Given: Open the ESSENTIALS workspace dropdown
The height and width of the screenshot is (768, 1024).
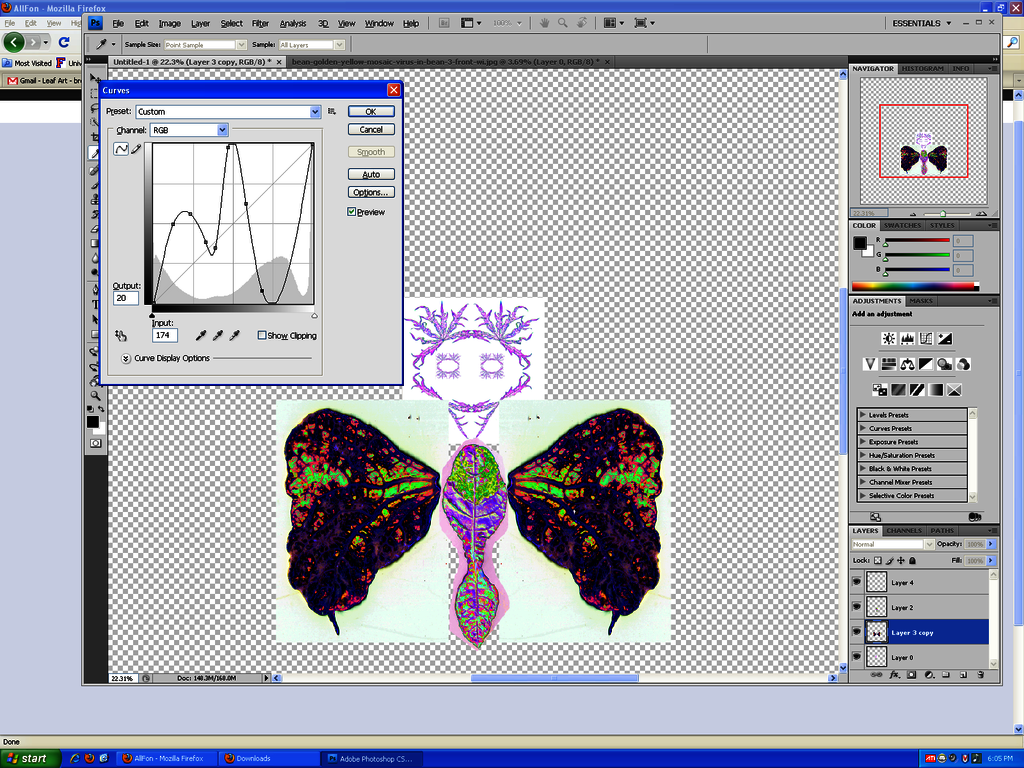Looking at the screenshot, I should click(921, 23).
